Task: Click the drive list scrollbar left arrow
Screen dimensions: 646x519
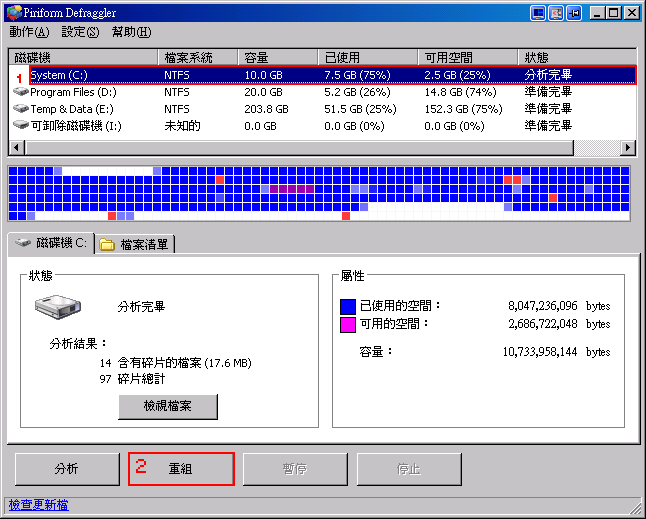Action: click(17, 147)
